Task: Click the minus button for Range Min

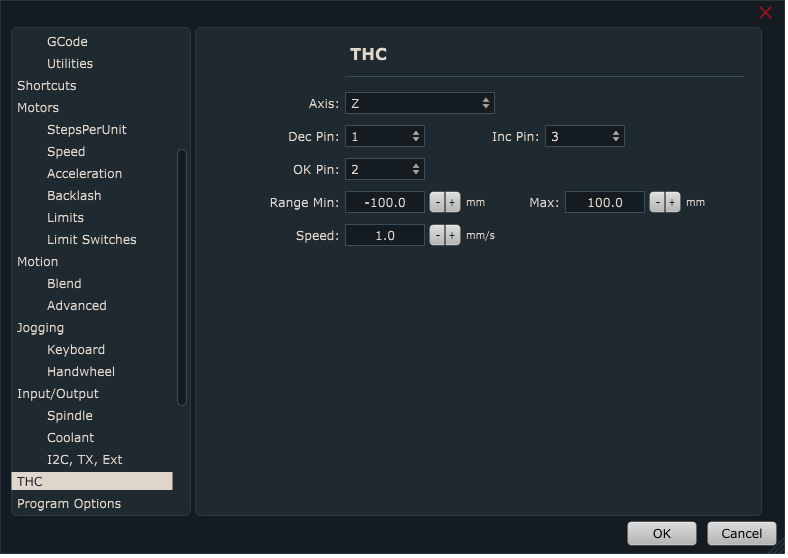Action: point(437,203)
